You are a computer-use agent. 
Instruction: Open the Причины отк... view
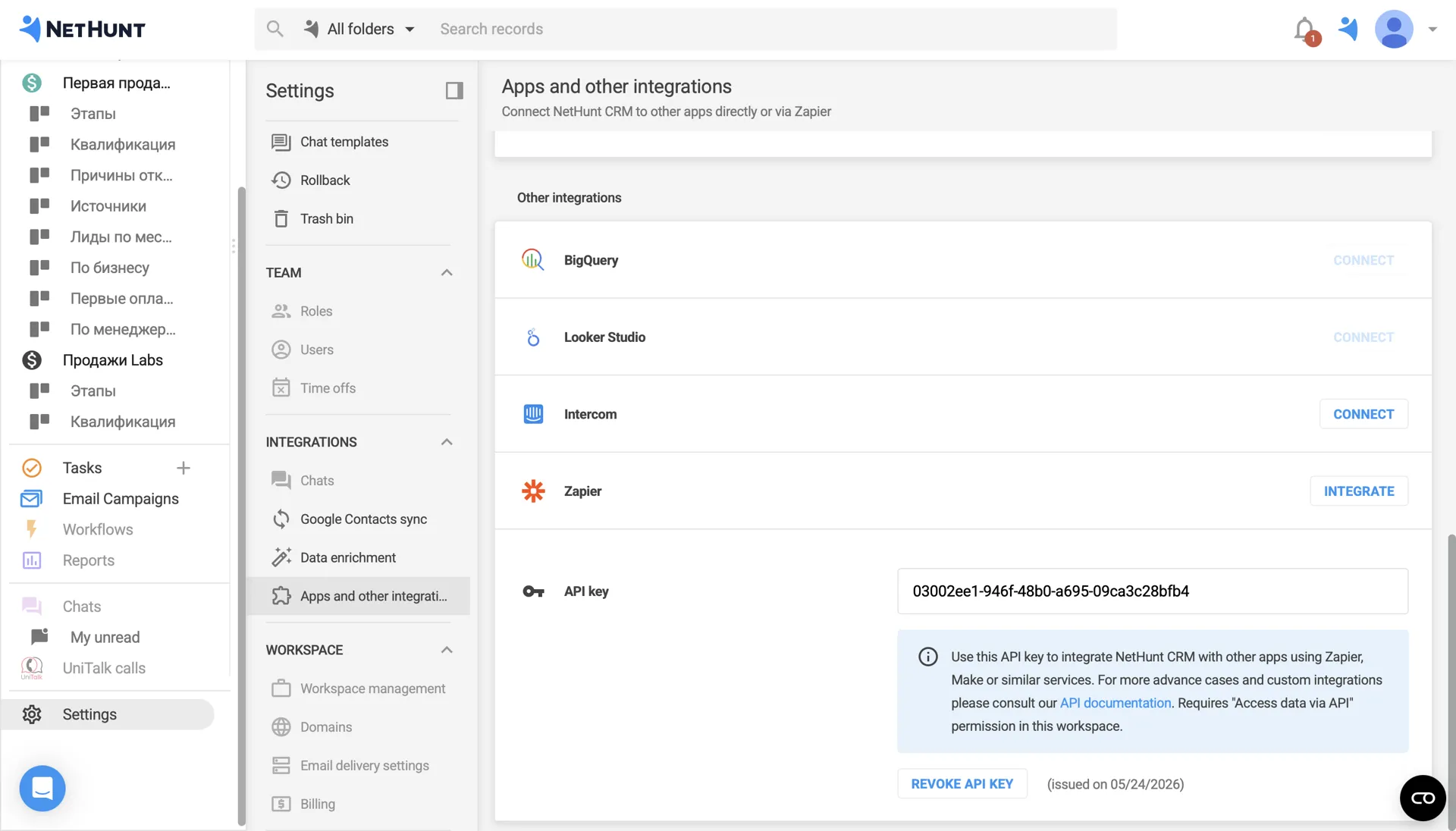[x=121, y=176]
